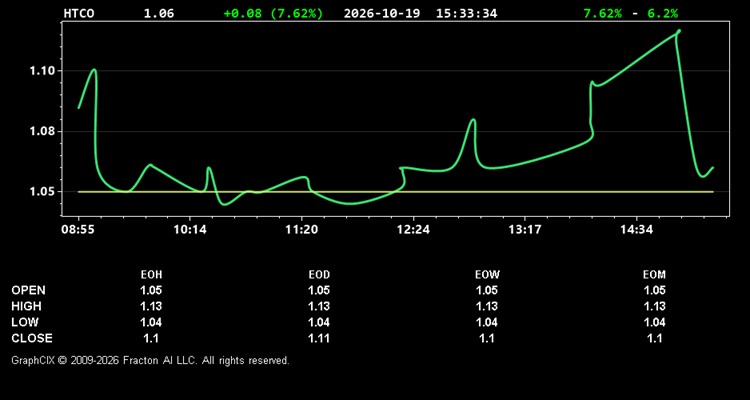This screenshot has height=400, width=750.
Task: Select the EOH close value 1.1
Action: point(151,338)
